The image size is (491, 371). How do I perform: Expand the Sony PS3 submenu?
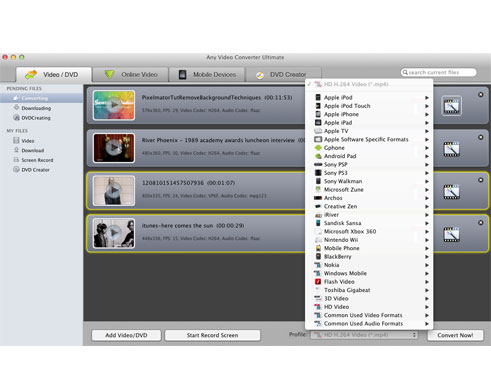(369, 173)
